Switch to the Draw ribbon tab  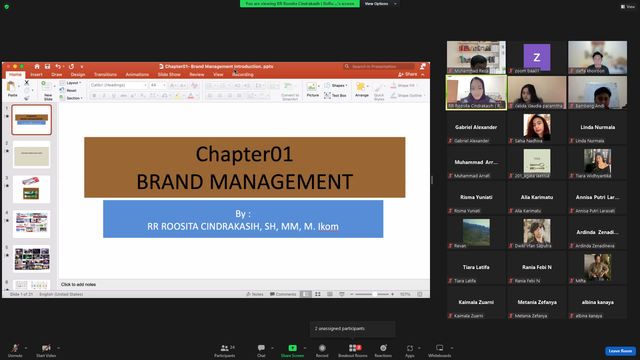[x=57, y=75]
